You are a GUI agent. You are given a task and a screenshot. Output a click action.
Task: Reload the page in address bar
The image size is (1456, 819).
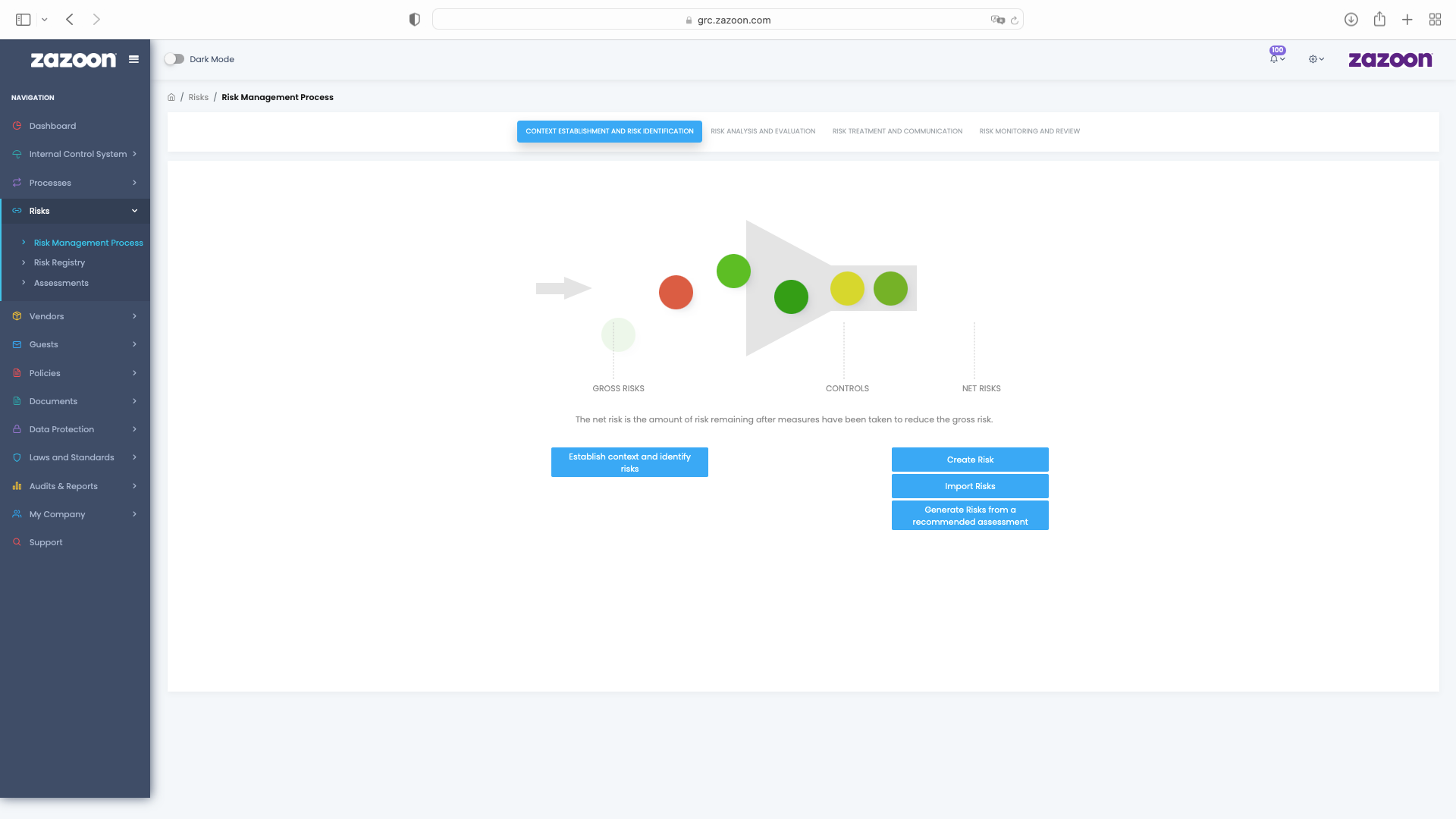(x=1014, y=20)
